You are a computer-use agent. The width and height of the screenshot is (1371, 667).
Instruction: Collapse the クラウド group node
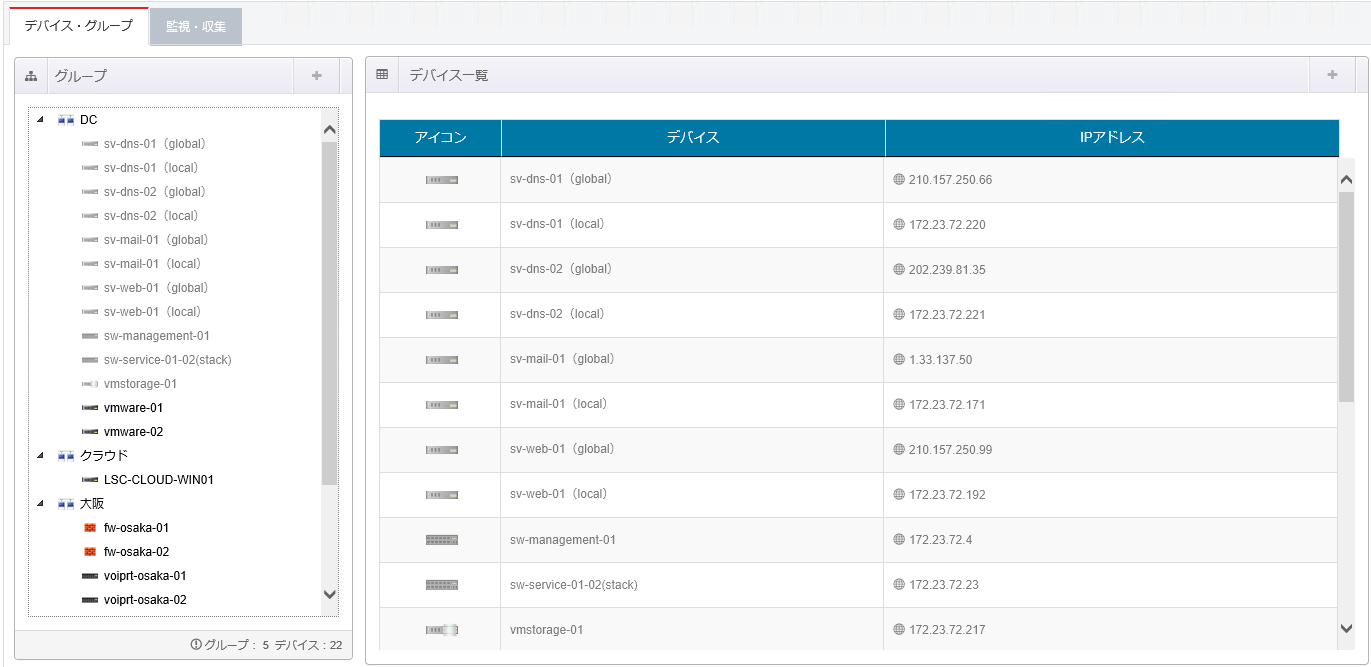[40, 456]
